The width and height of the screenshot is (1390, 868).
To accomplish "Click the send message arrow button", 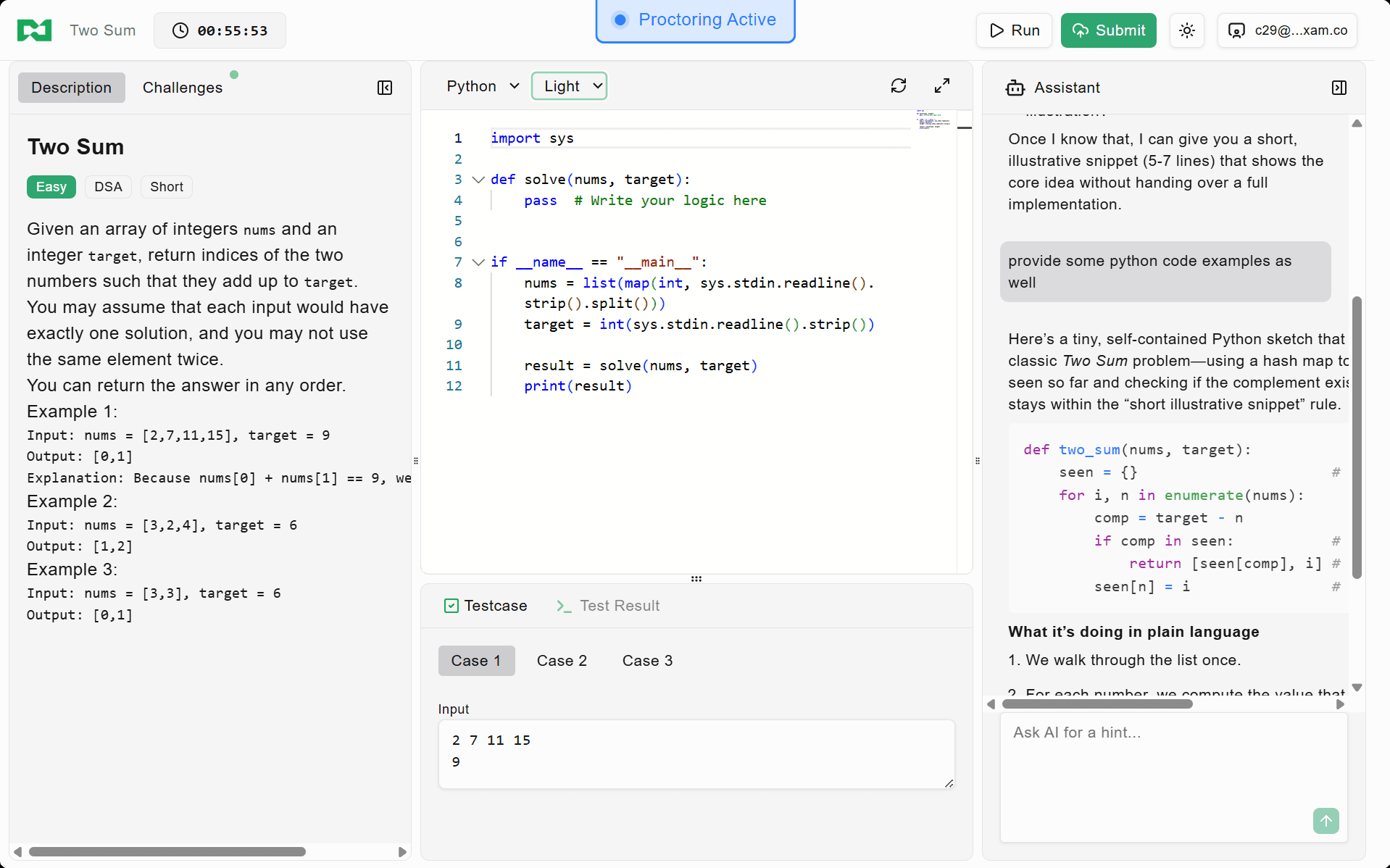I will (x=1326, y=821).
